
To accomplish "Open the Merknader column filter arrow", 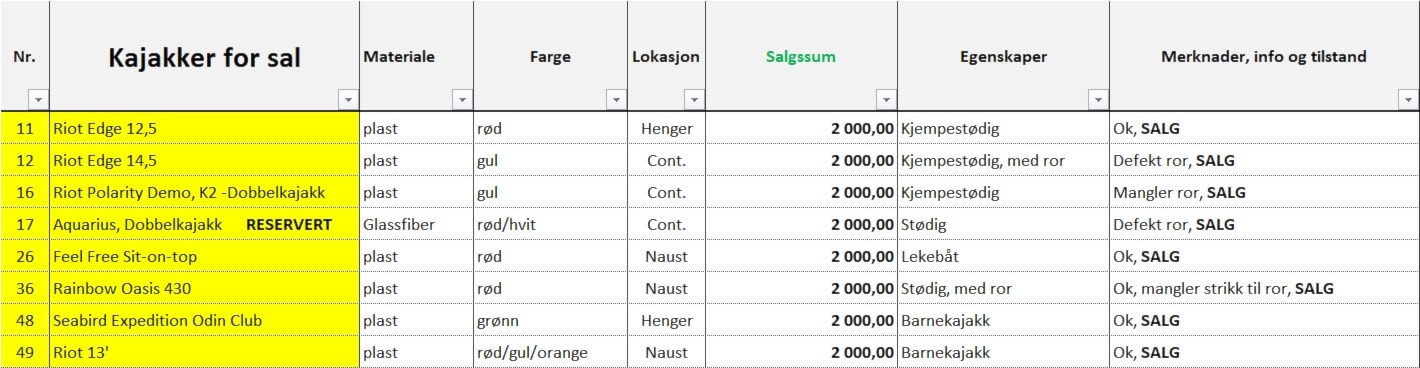I will click(1408, 100).
